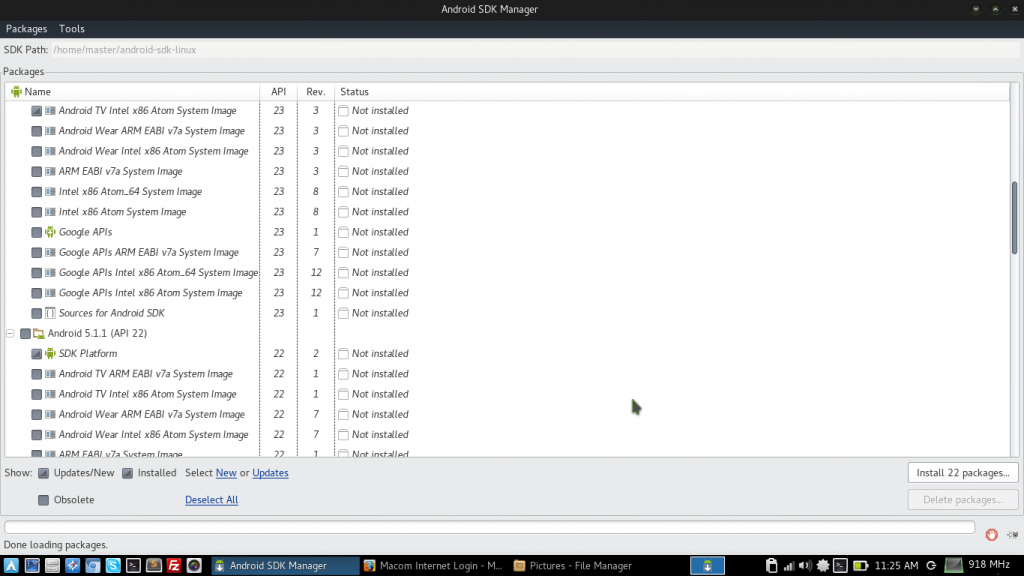Collapse the Android 5.1.1 (API 22) group
The image size is (1024, 576).
tap(10, 333)
